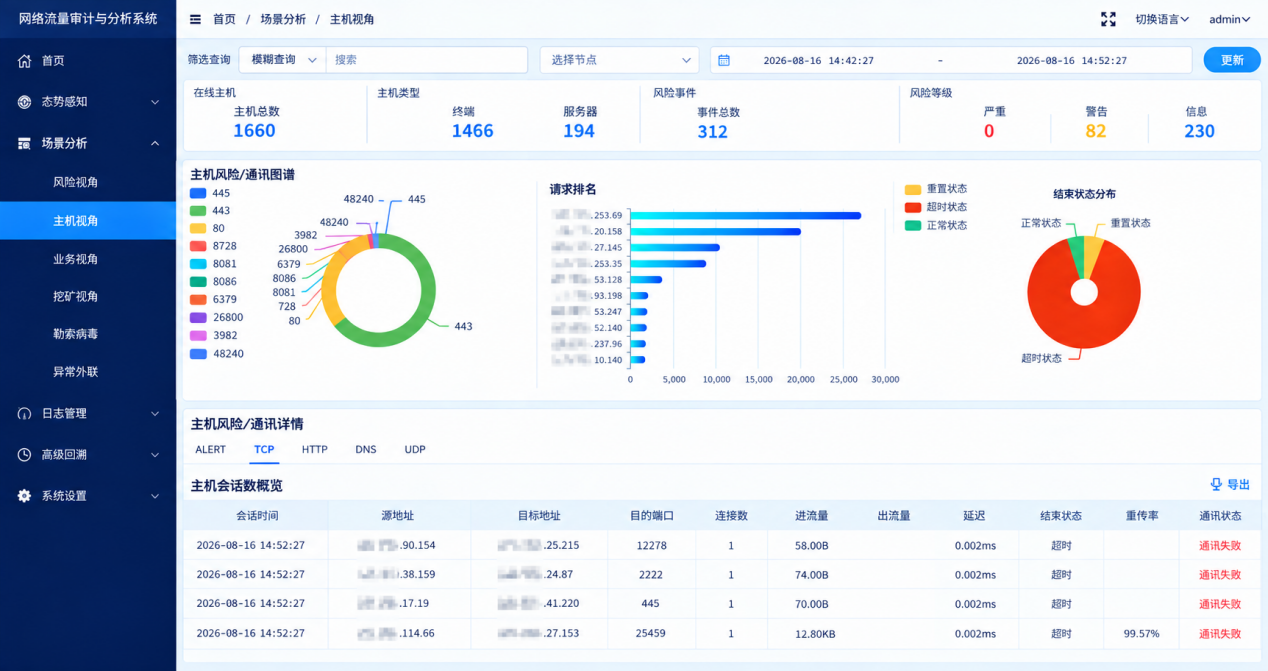Click the 会话时间 column header
The width and height of the screenshot is (1268, 671).
pos(257,516)
